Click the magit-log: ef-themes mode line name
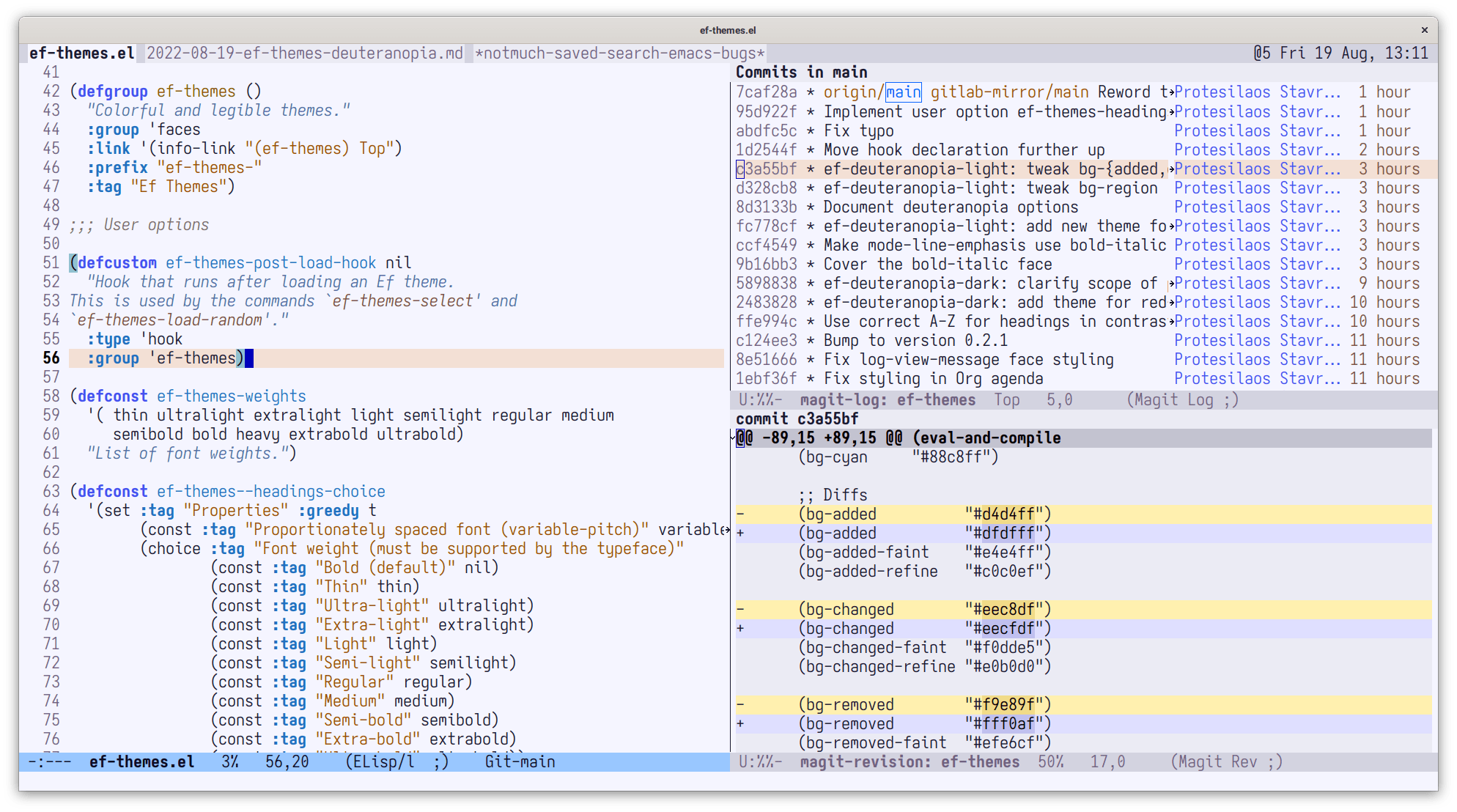This screenshot has height=812, width=1457. tap(888, 399)
